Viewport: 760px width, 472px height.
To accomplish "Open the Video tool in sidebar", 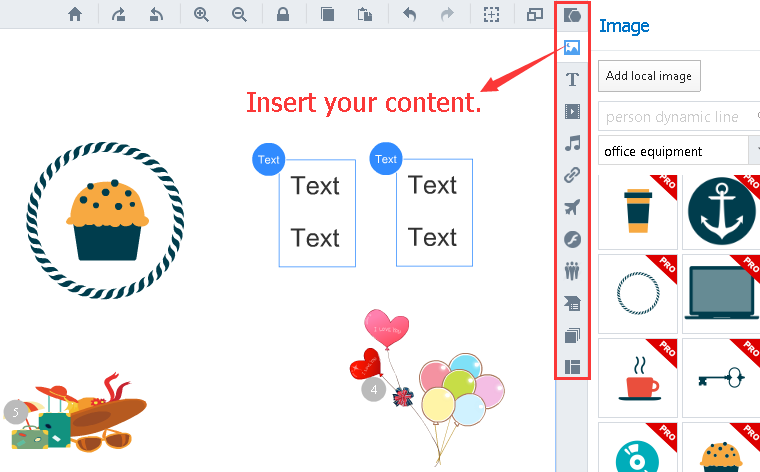I will click(572, 111).
